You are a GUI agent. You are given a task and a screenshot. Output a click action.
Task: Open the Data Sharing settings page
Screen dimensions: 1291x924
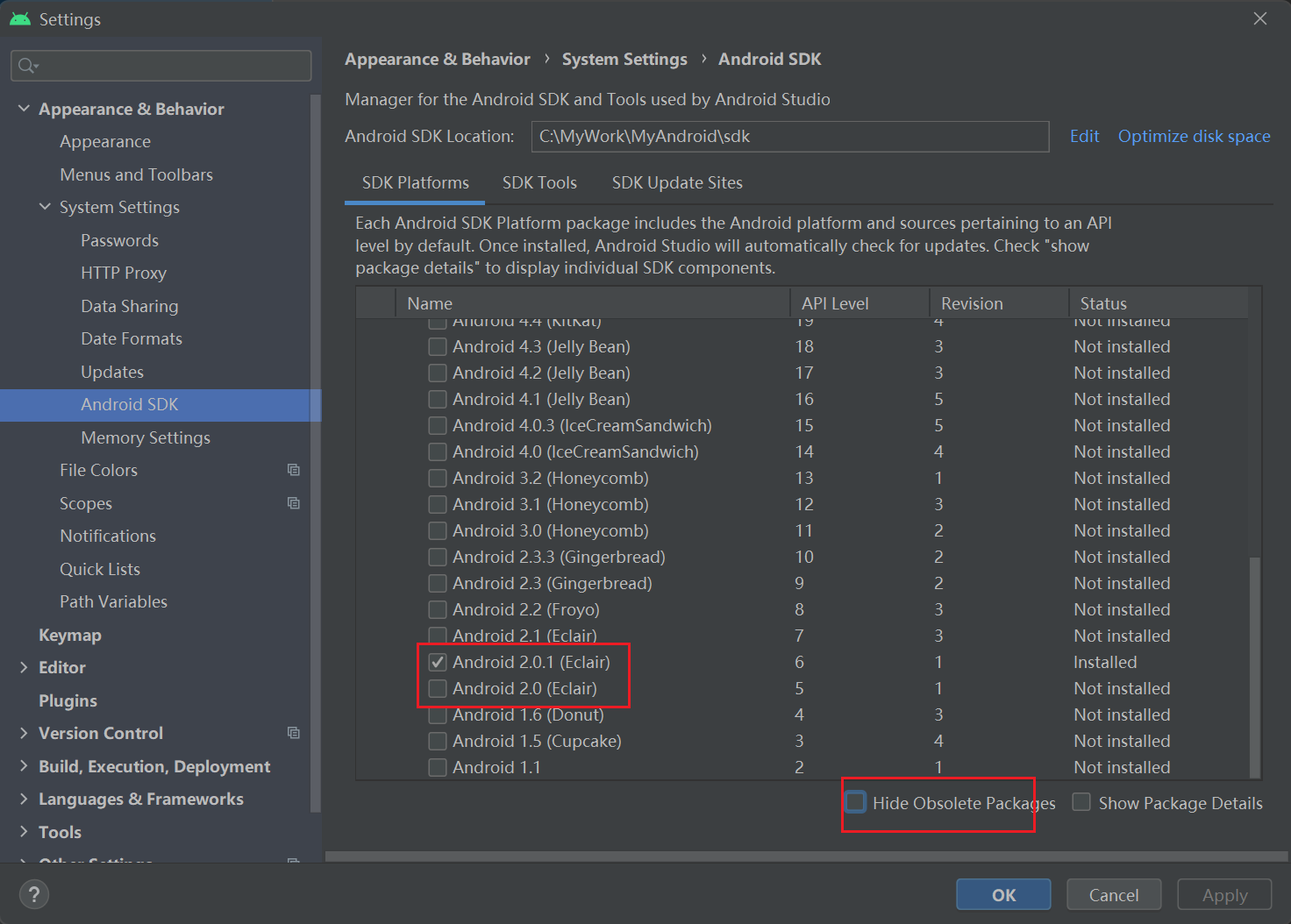click(130, 306)
